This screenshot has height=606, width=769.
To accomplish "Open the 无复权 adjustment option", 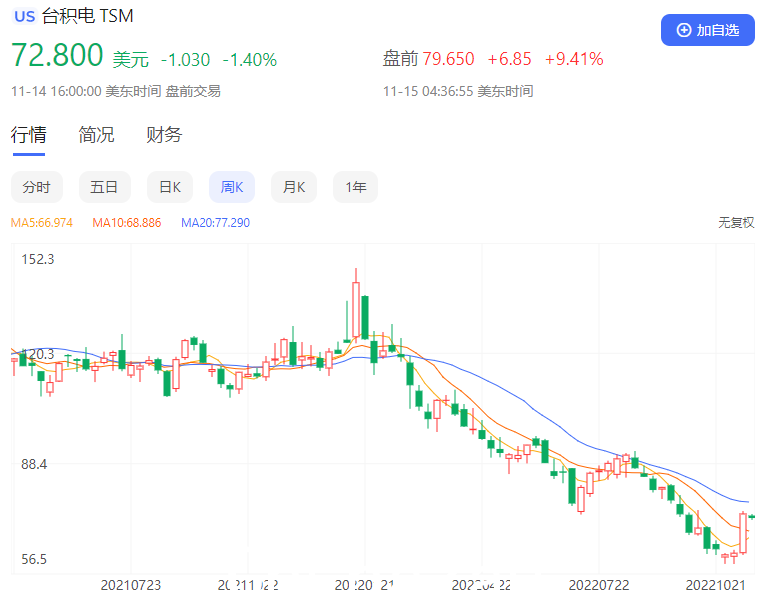I will [736, 223].
